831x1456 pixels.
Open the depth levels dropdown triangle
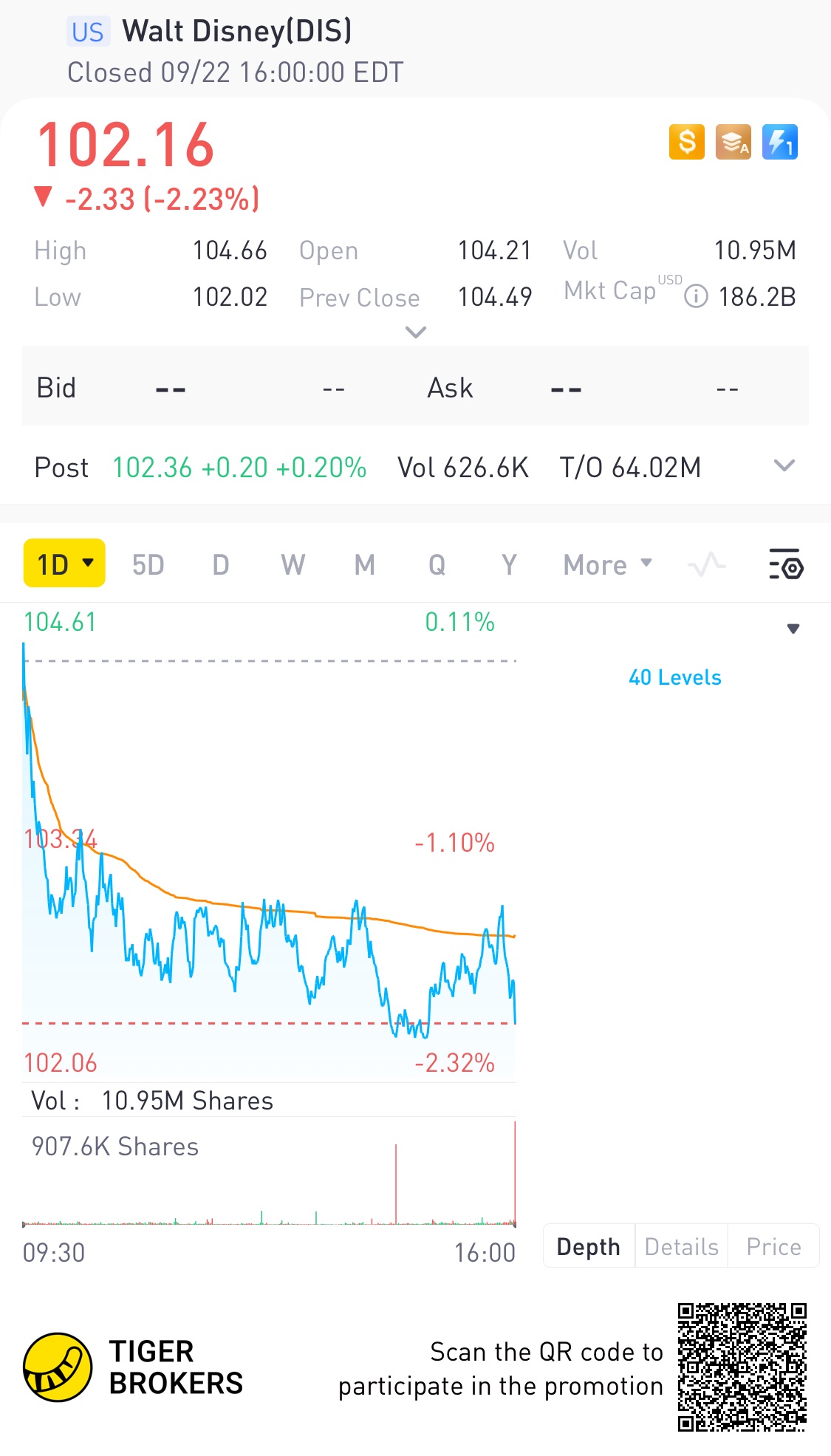793,629
